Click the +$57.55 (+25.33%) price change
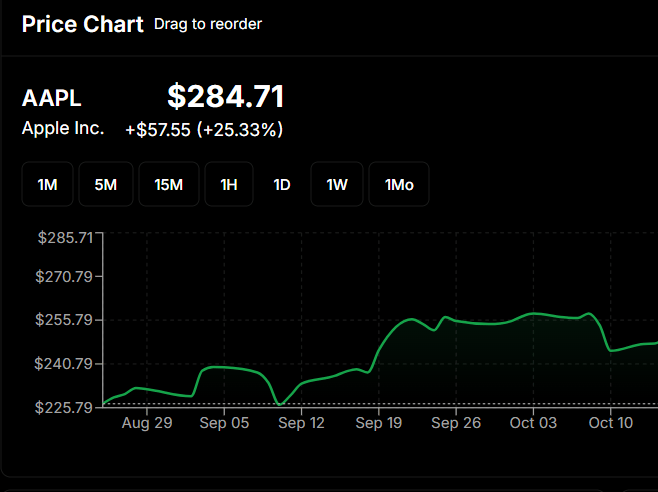Image resolution: width=658 pixels, height=492 pixels. (x=204, y=130)
